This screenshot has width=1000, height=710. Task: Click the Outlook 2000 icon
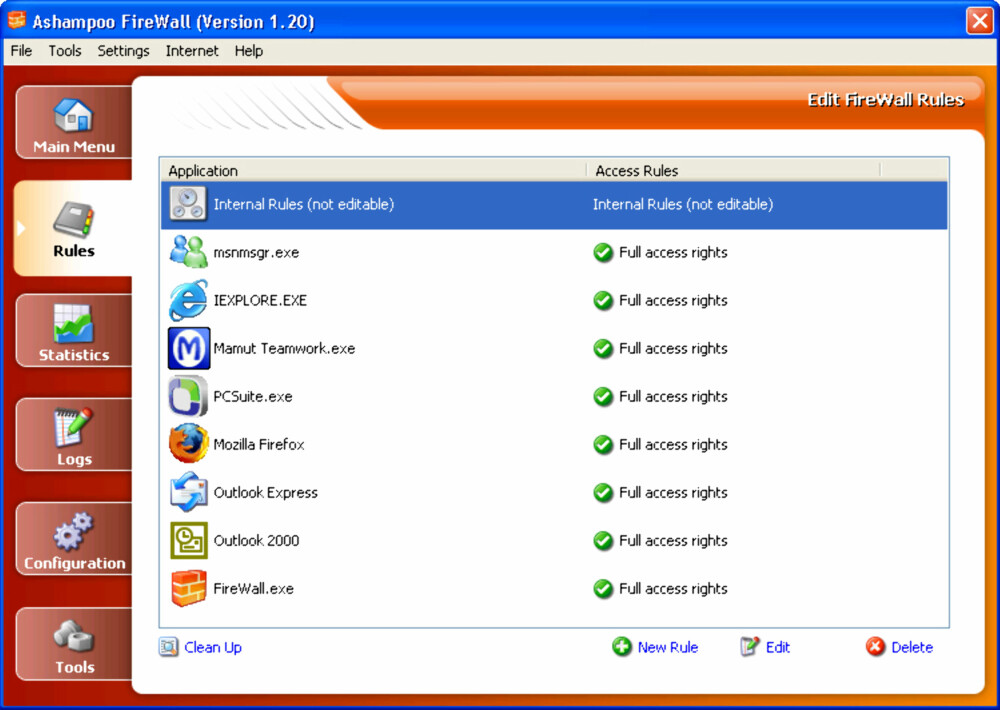(x=189, y=540)
